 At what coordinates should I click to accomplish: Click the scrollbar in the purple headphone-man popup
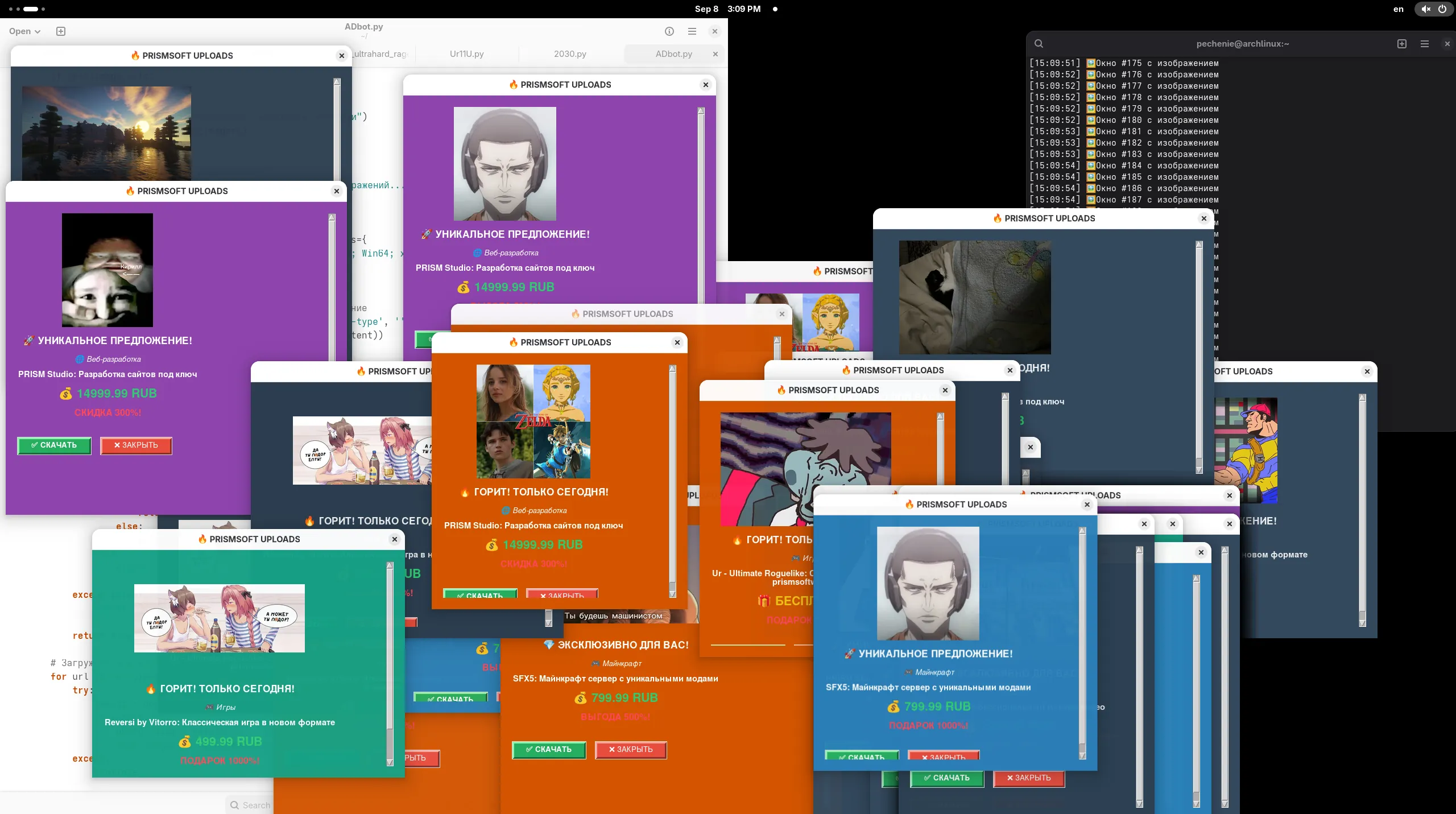click(x=701, y=205)
